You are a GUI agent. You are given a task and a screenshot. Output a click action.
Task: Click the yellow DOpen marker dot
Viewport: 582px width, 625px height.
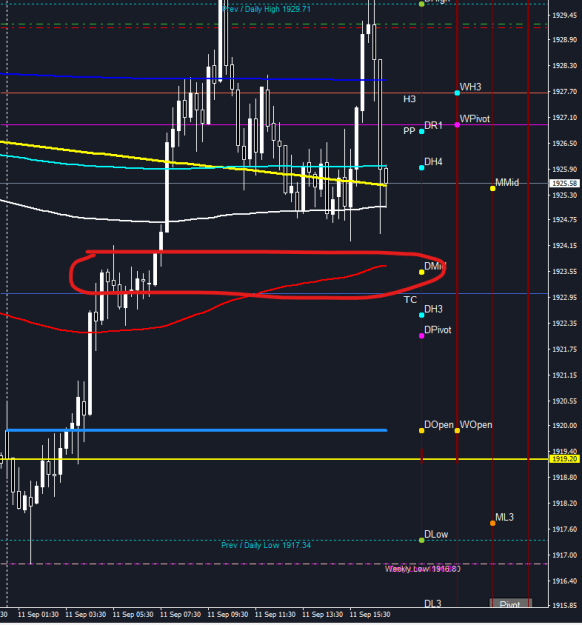click(422, 430)
